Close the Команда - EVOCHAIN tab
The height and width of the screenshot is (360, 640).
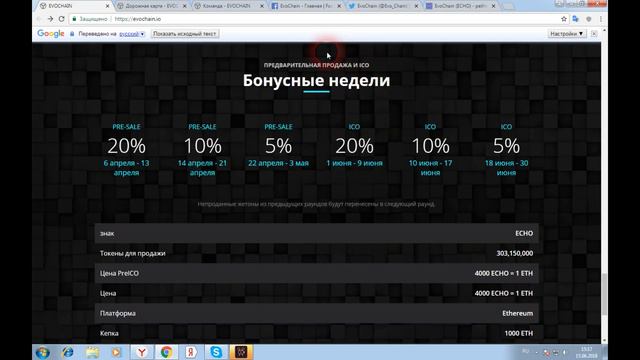(262, 6)
